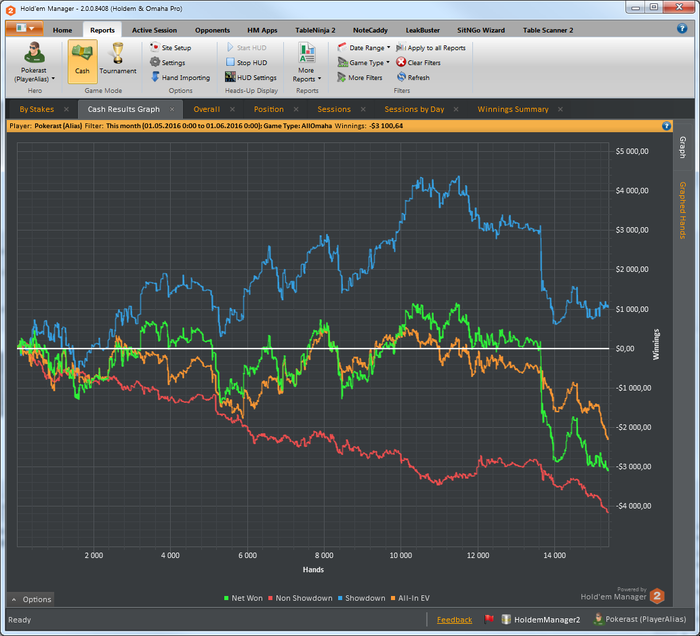Image resolution: width=700 pixels, height=636 pixels.
Task: Switch to Overall report tab
Action: [x=207, y=109]
